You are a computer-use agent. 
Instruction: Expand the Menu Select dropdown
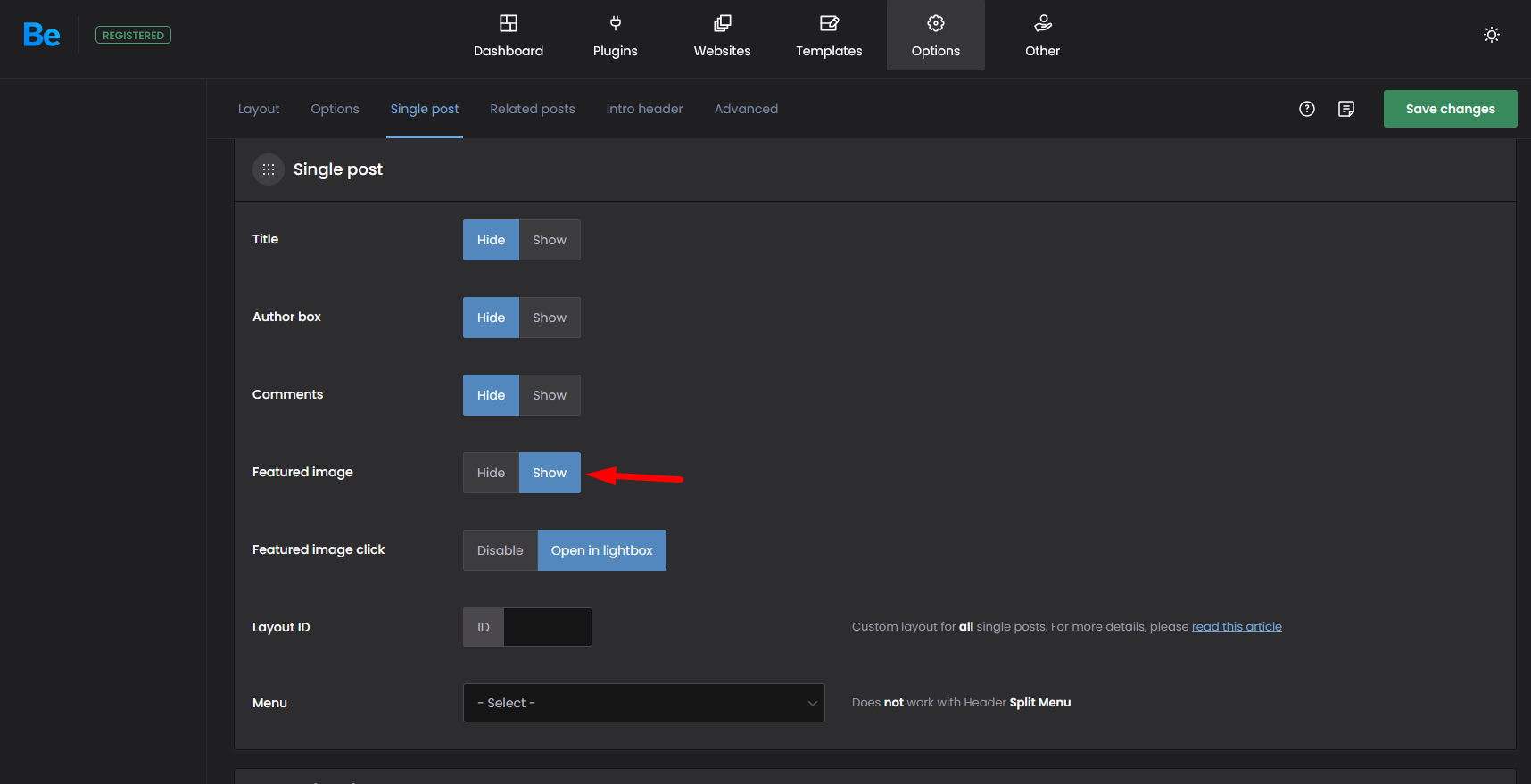[x=644, y=703]
